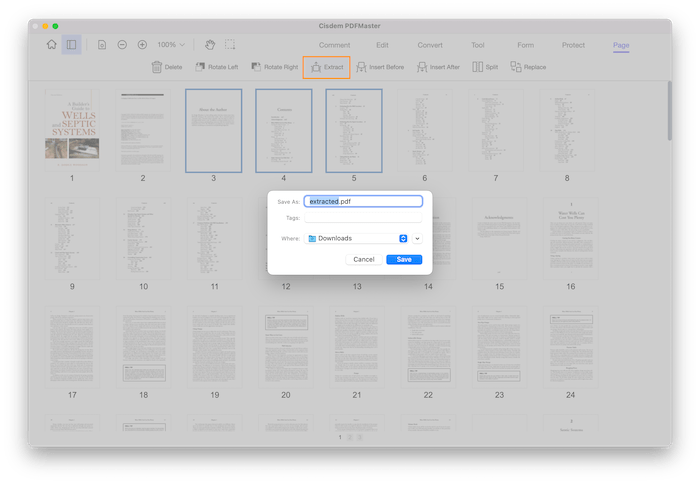Zoom in with the plus icon
Screen dimensions: 700x484
(x=142, y=45)
